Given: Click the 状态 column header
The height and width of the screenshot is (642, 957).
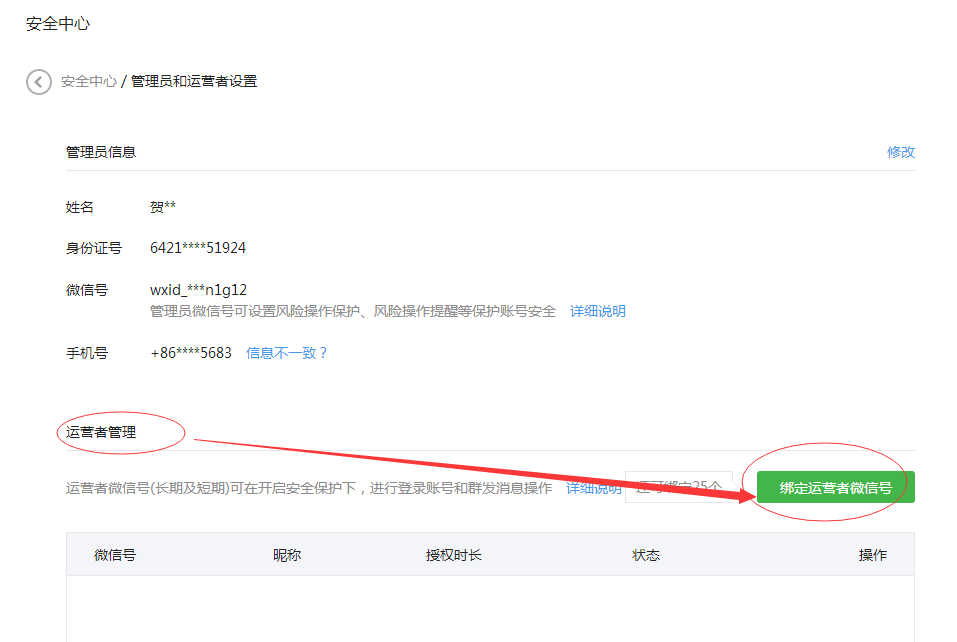Looking at the screenshot, I should pyautogui.click(x=646, y=555).
